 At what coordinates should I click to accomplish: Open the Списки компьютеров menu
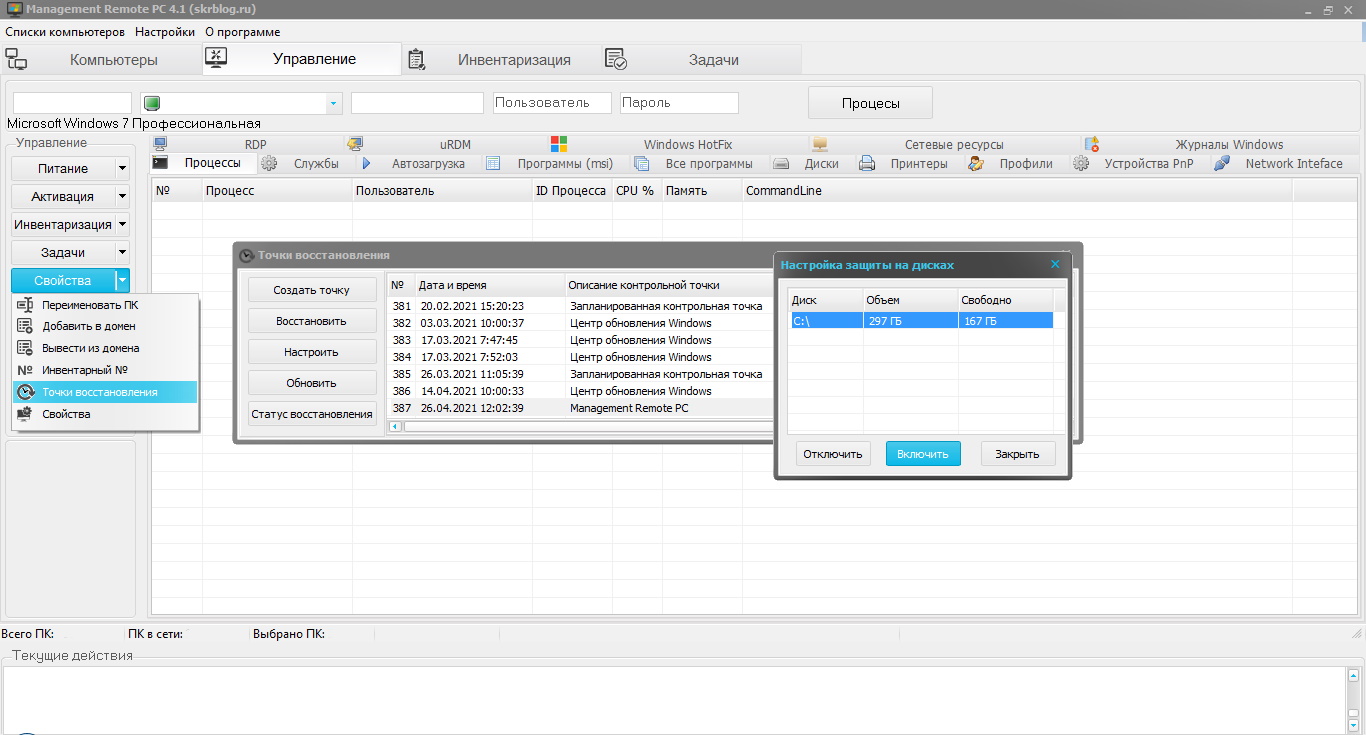(65, 32)
